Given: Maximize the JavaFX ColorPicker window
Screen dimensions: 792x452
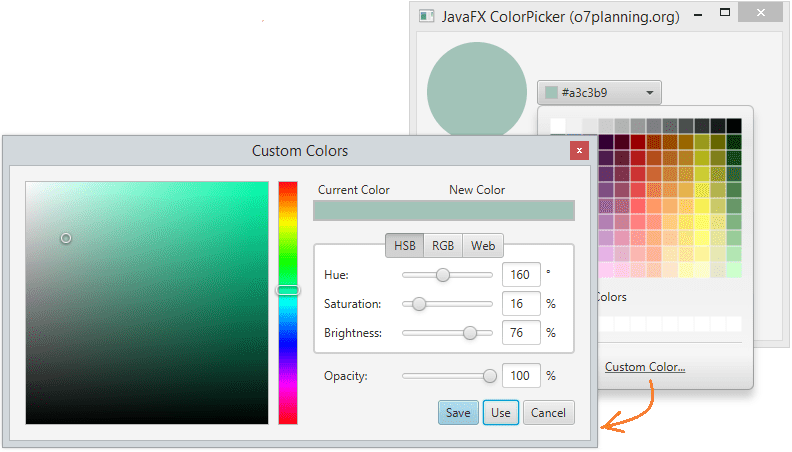Looking at the screenshot, I should coord(725,13).
